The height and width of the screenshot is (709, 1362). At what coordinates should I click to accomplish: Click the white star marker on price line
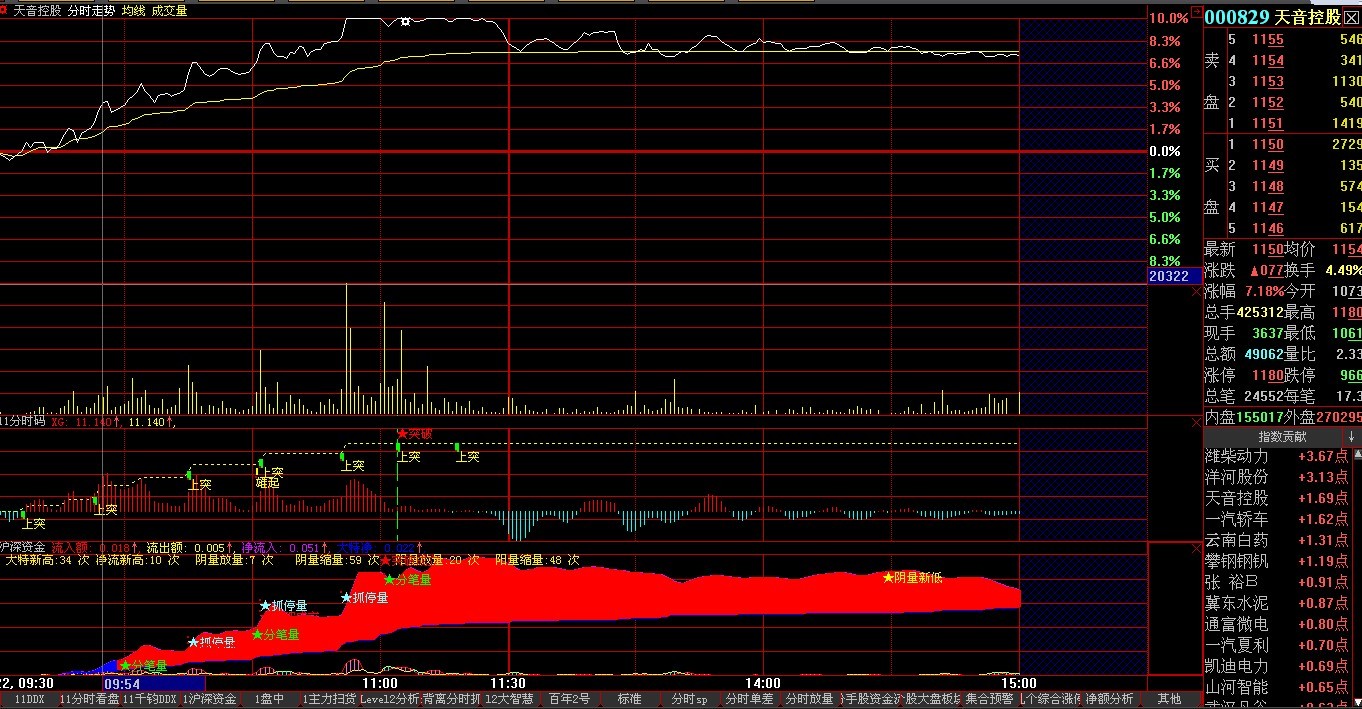[405, 21]
